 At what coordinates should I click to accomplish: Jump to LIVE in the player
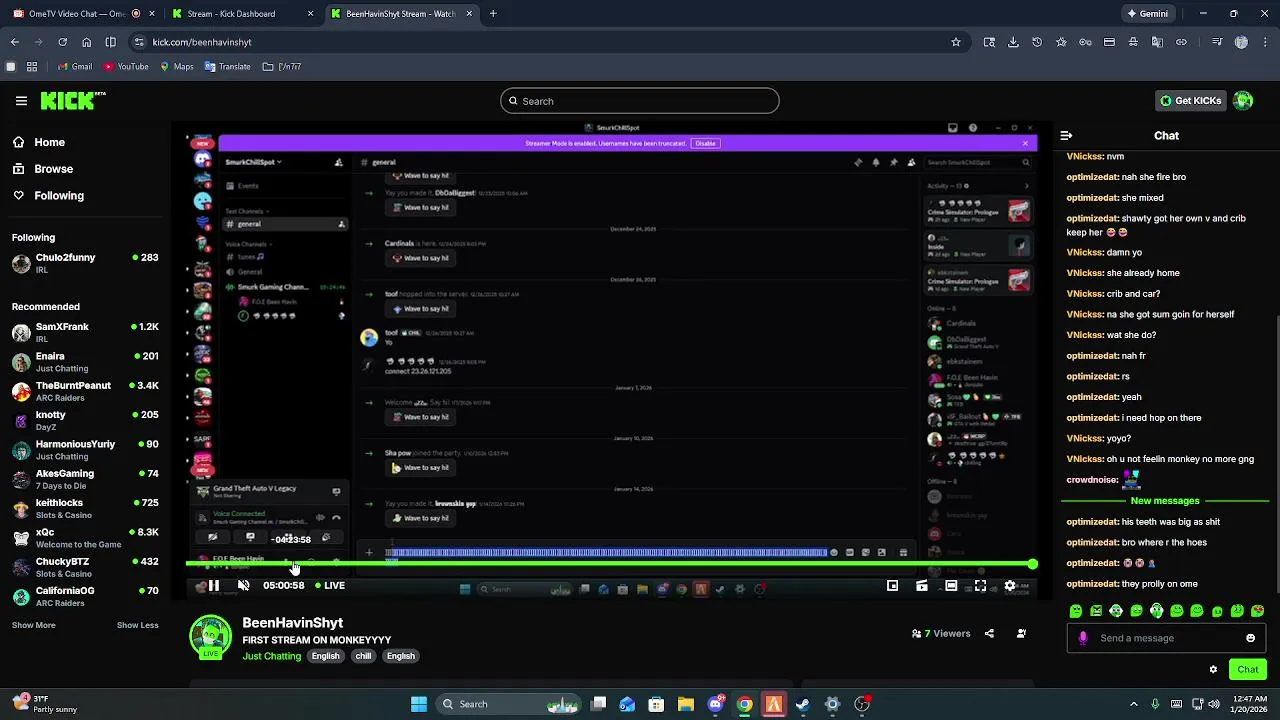[330, 586]
